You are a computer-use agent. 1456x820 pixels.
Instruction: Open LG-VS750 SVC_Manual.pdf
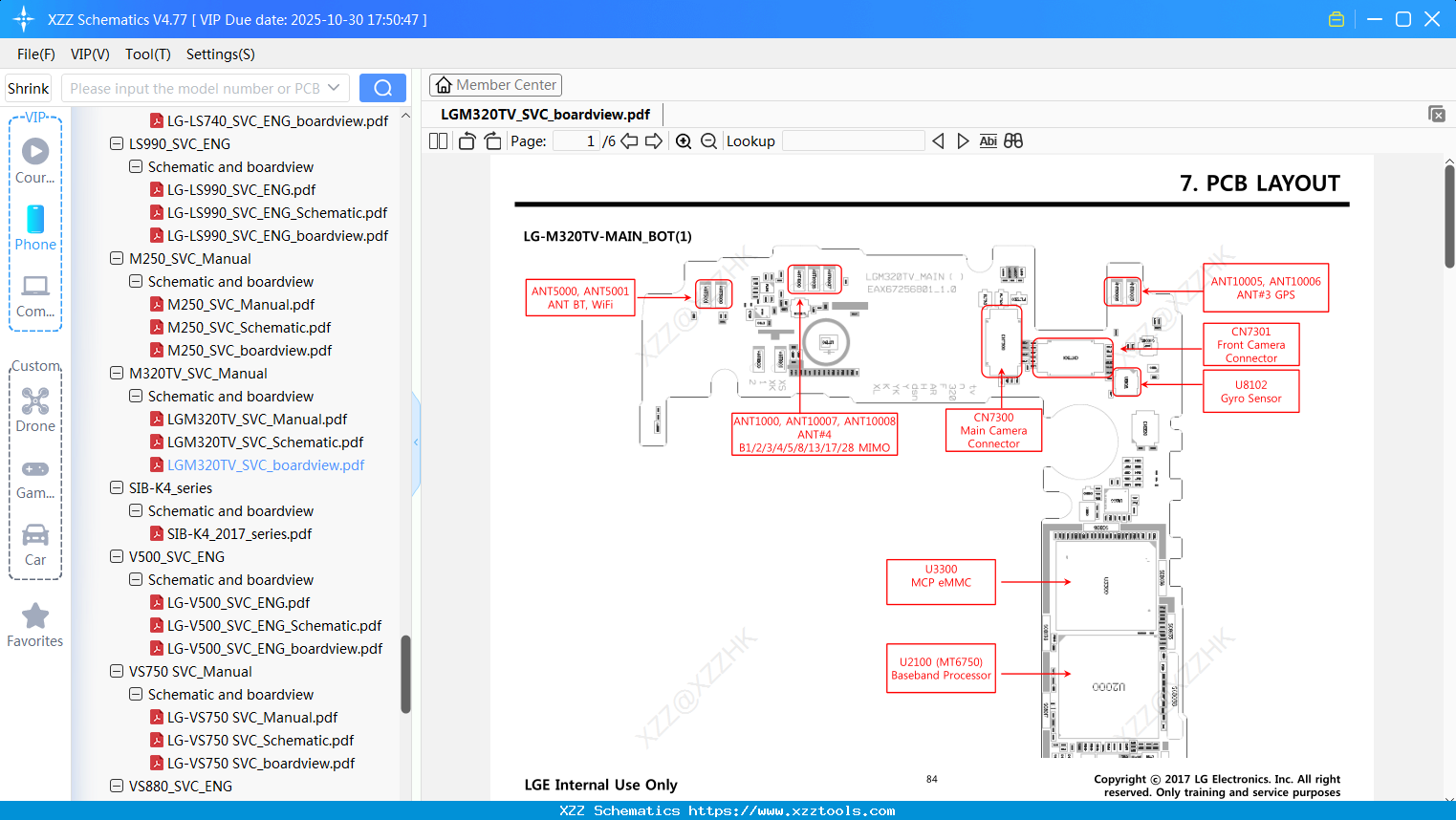coord(252,718)
